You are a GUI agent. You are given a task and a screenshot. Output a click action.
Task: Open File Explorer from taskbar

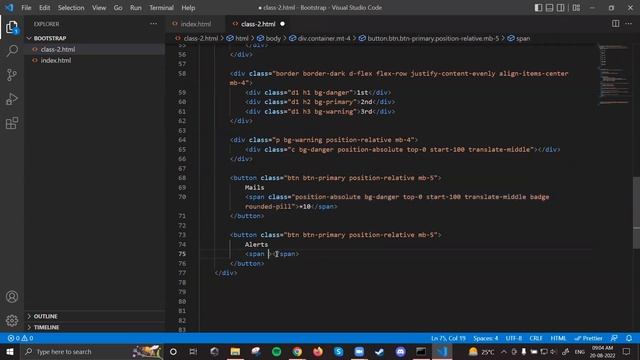(235, 351)
